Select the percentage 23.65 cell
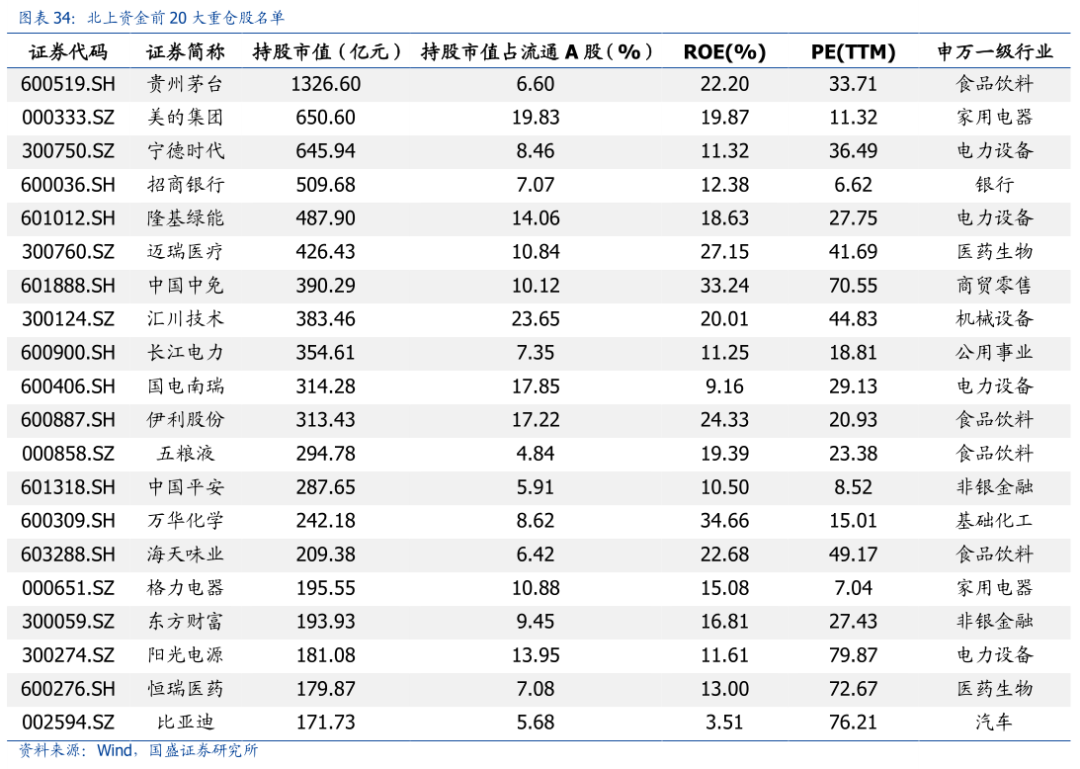The width and height of the screenshot is (1080, 769). (536, 319)
